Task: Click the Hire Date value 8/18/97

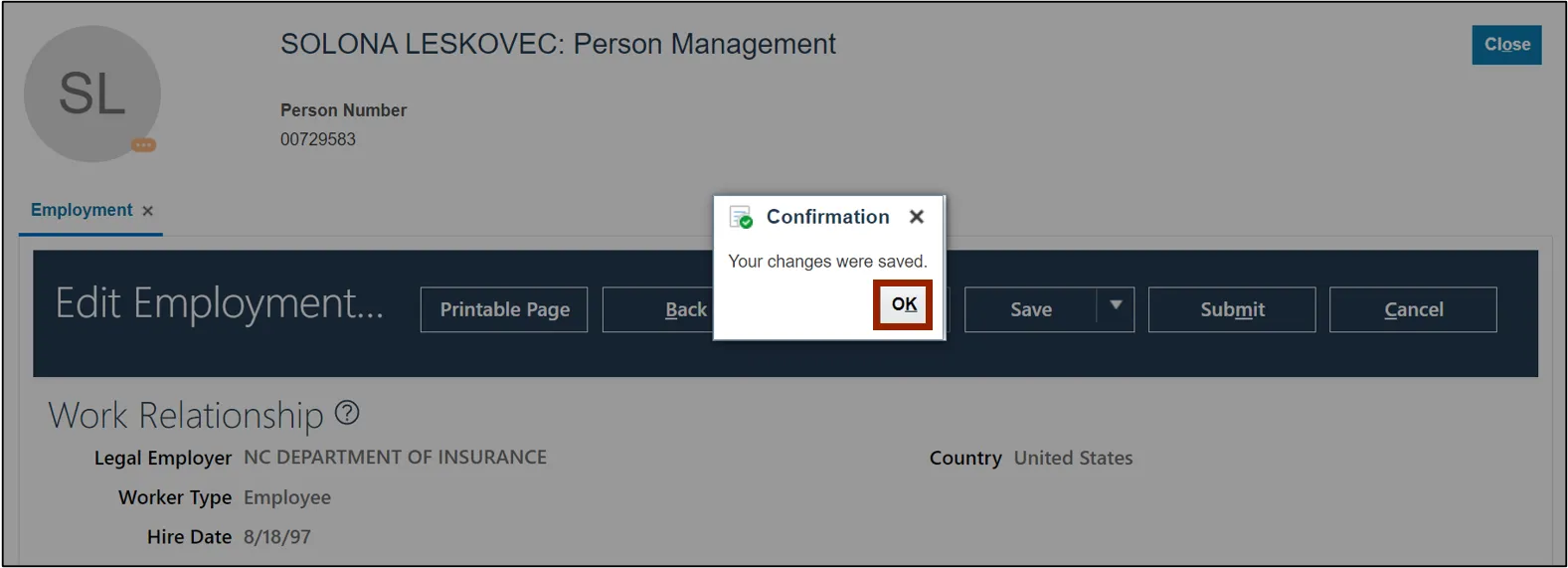Action: (x=277, y=537)
